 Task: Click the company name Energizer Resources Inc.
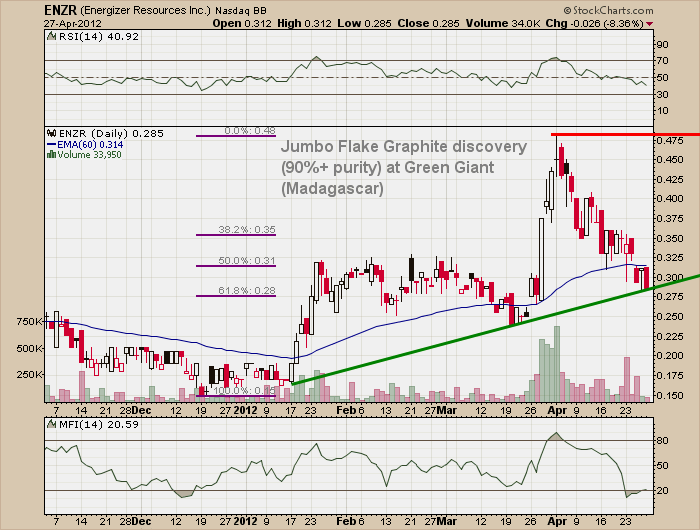click(146, 10)
